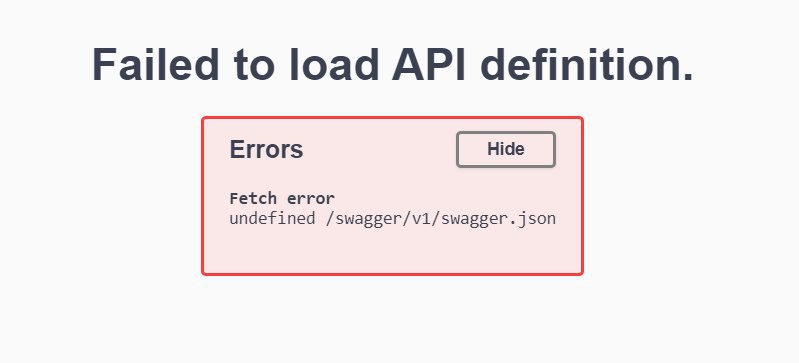The height and width of the screenshot is (363, 799).
Task: Click the word 'load' in the heading
Action: 334,64
